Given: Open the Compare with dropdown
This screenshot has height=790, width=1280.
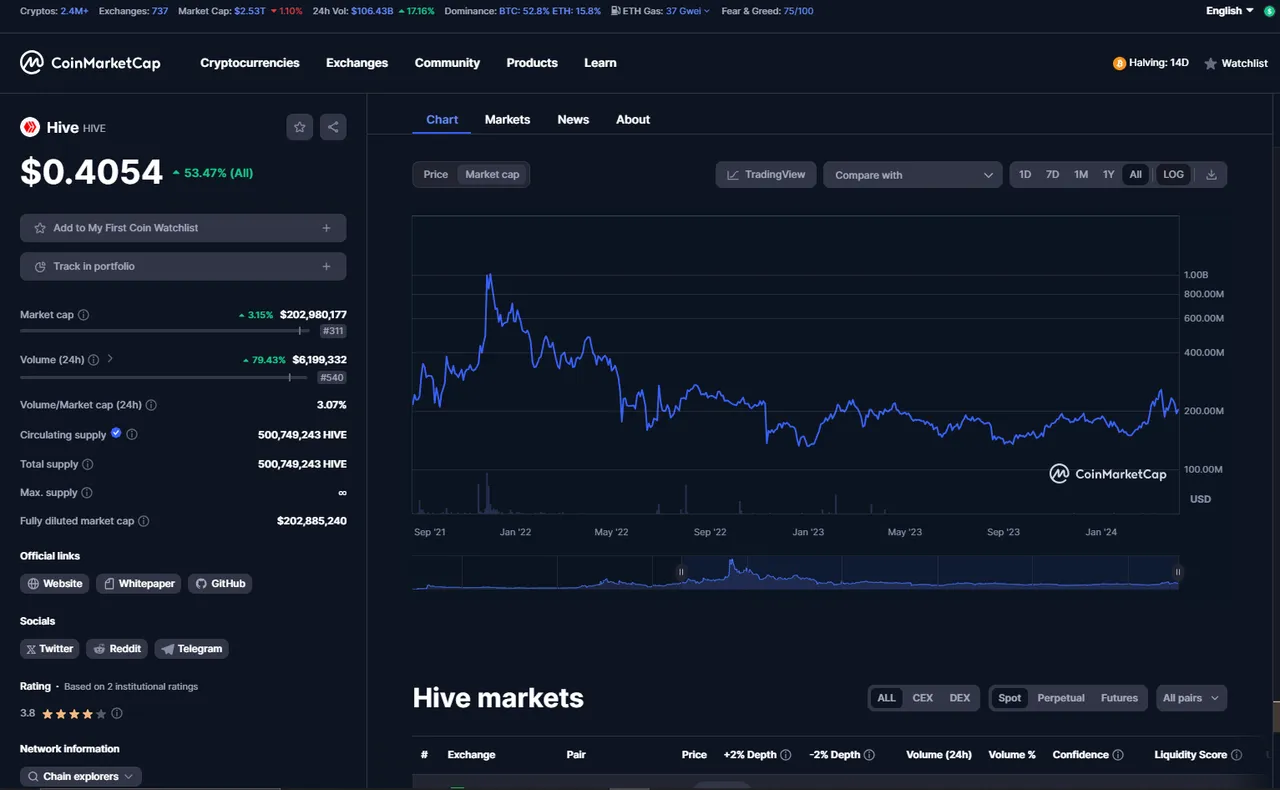Looking at the screenshot, I should tap(912, 175).
